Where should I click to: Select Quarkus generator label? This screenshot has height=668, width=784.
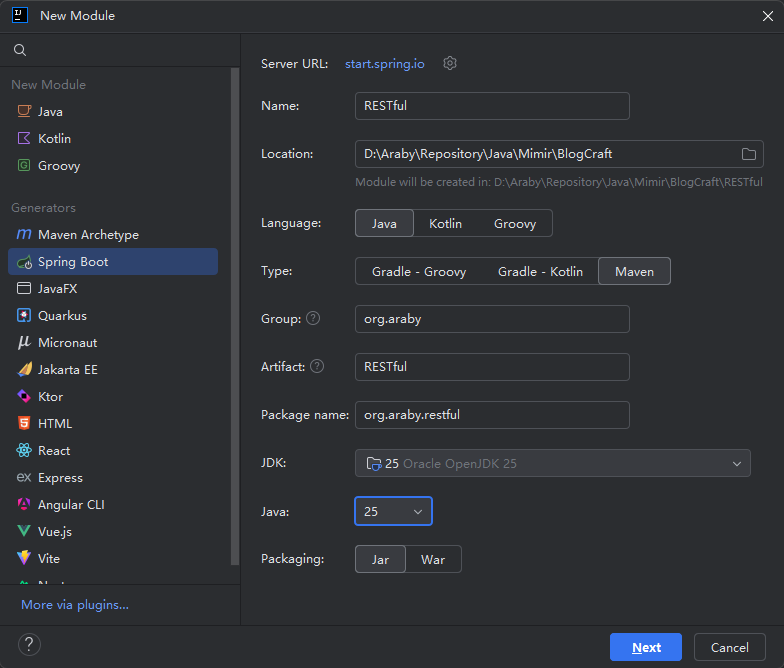pos(62,316)
